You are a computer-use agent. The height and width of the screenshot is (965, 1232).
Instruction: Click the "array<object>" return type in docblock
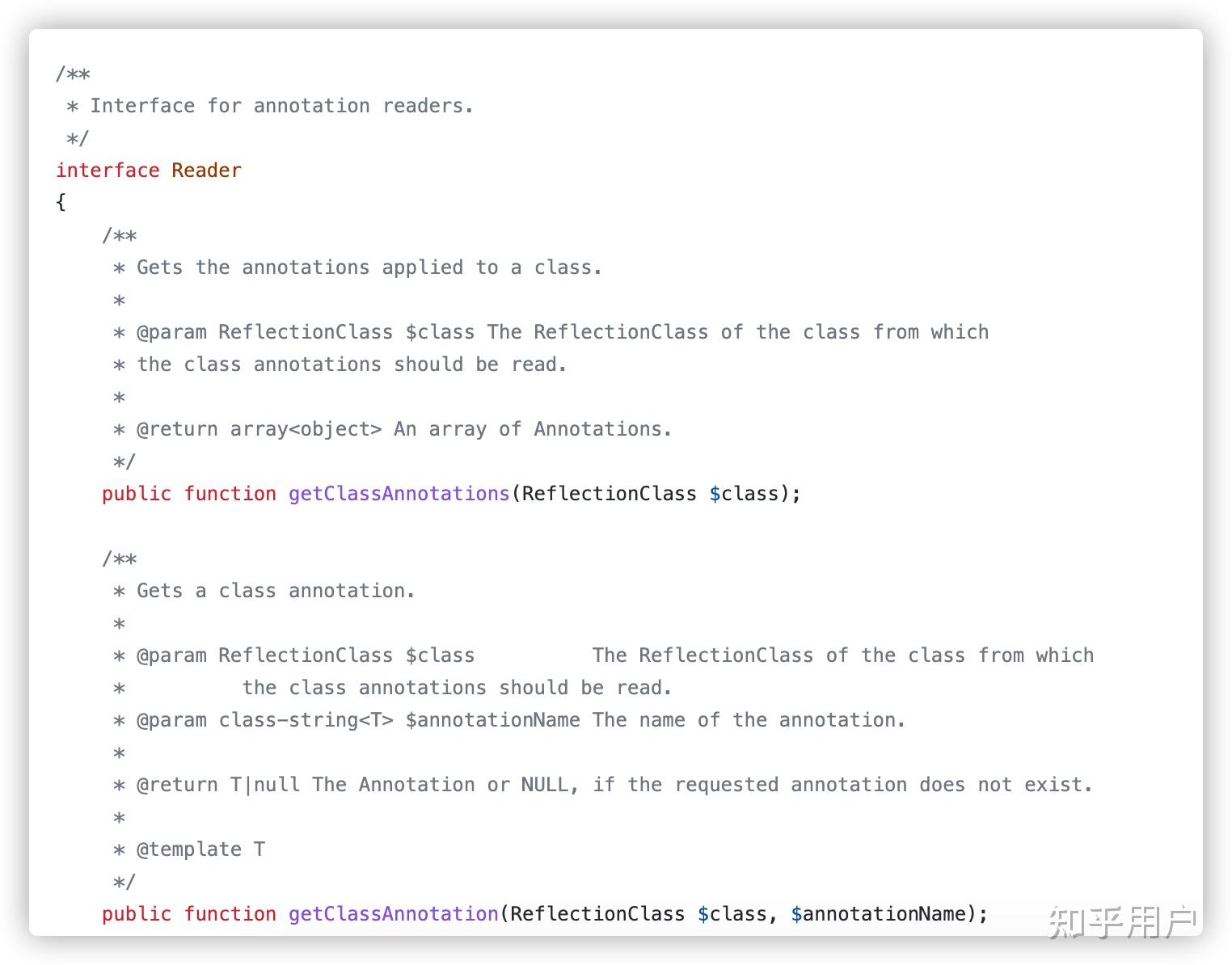[306, 429]
